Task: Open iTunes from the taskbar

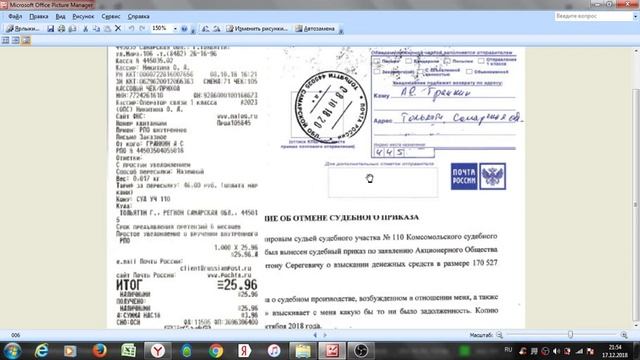Action: coord(274,351)
